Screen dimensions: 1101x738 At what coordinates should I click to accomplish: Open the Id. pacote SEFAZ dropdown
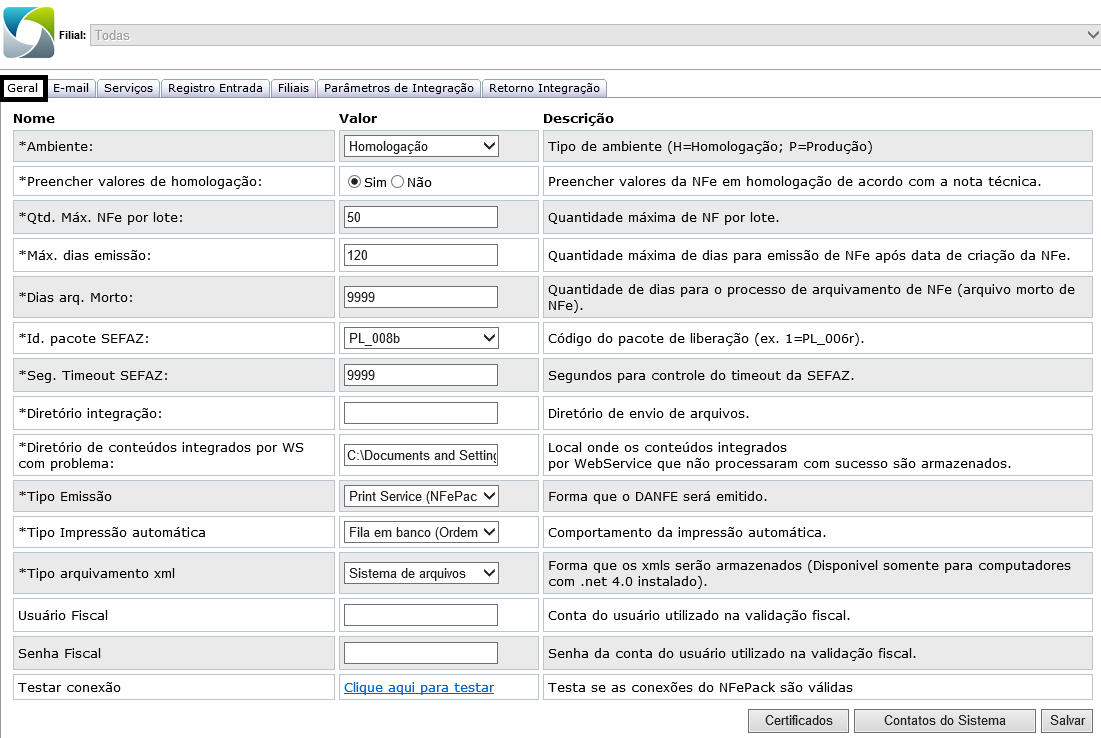pos(420,338)
